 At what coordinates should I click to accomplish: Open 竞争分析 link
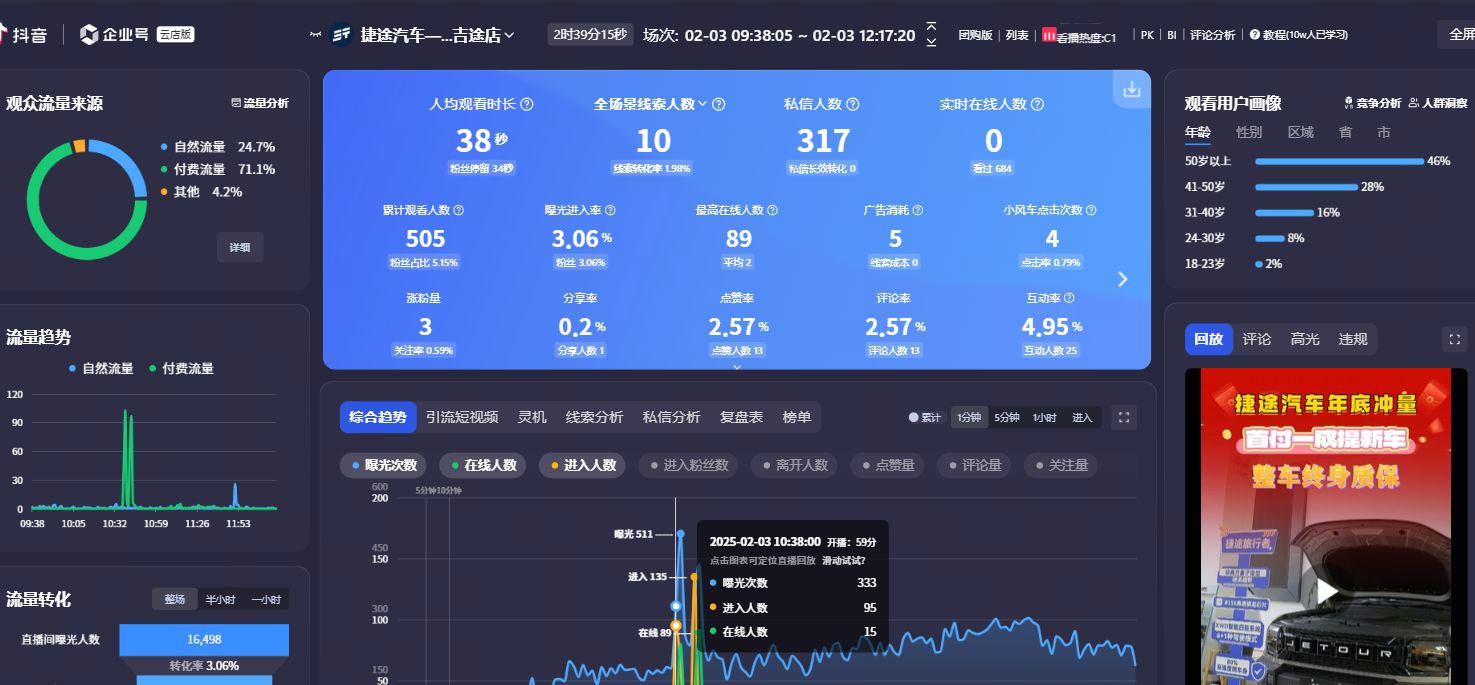[1372, 103]
